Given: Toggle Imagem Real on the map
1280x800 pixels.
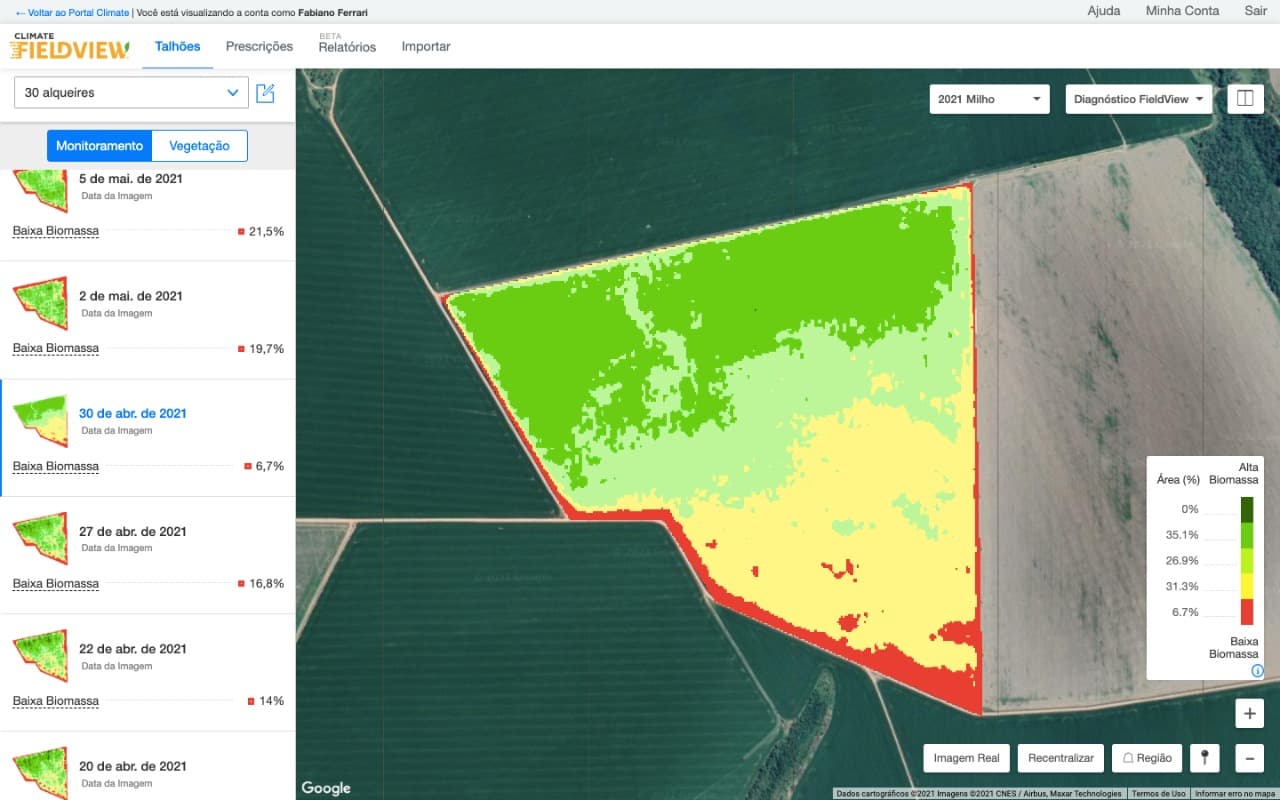Looking at the screenshot, I should click(966, 758).
